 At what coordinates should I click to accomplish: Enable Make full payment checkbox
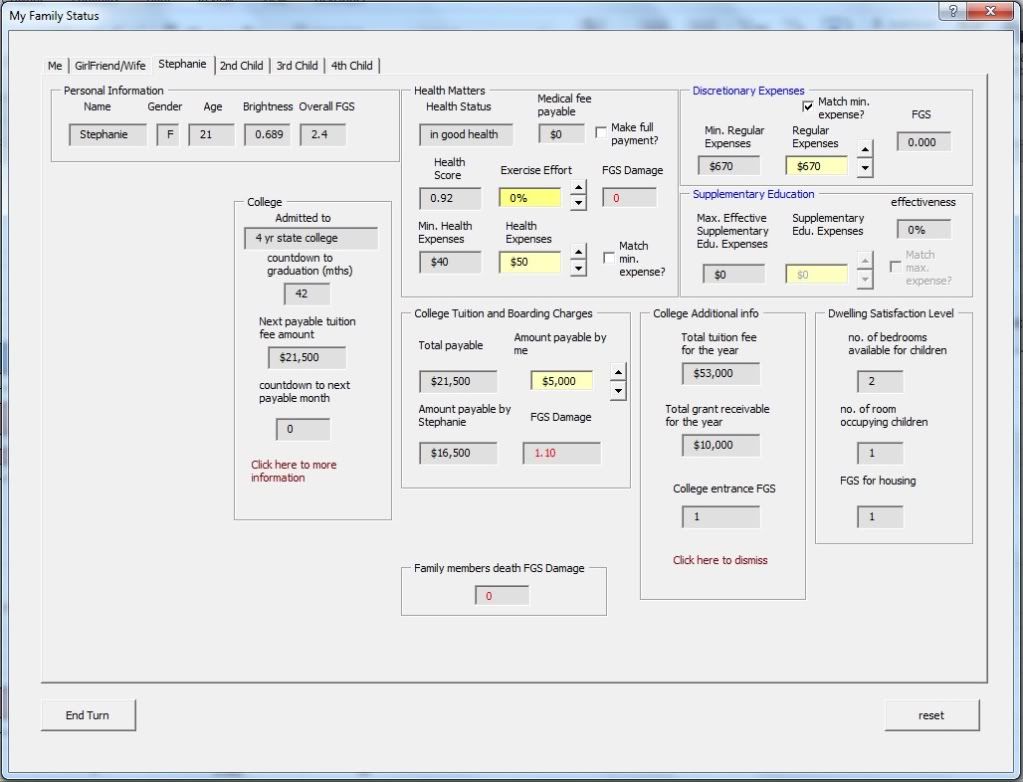pos(601,131)
